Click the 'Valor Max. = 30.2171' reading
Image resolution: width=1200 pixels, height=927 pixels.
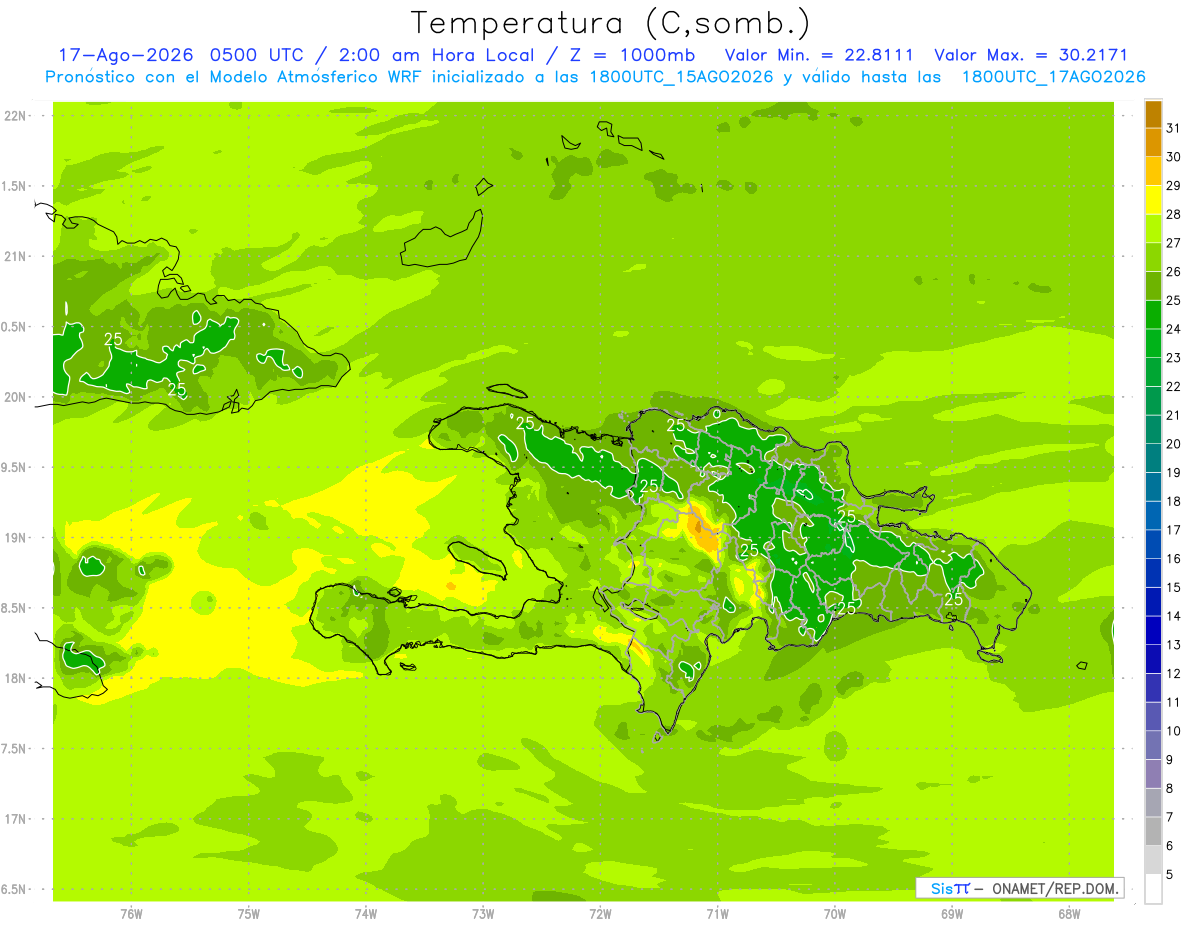tap(1030, 55)
